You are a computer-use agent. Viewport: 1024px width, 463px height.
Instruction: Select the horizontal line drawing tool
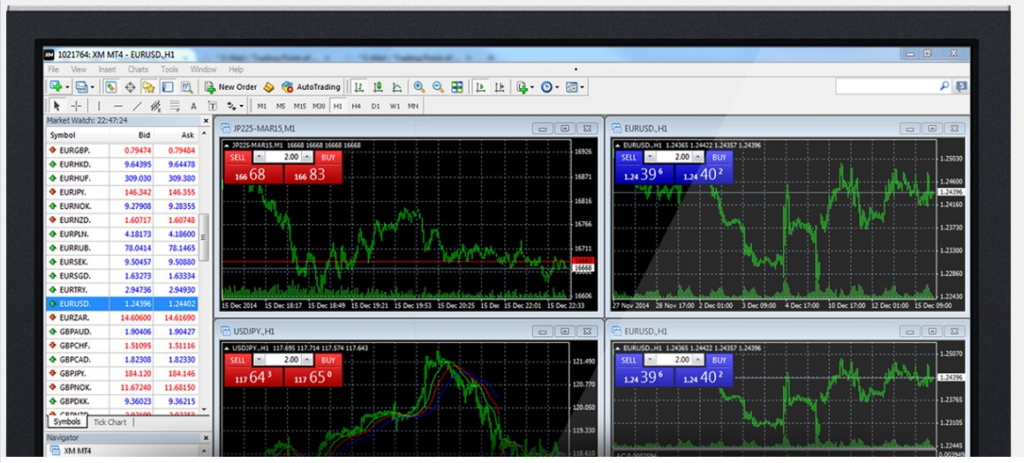[118, 105]
